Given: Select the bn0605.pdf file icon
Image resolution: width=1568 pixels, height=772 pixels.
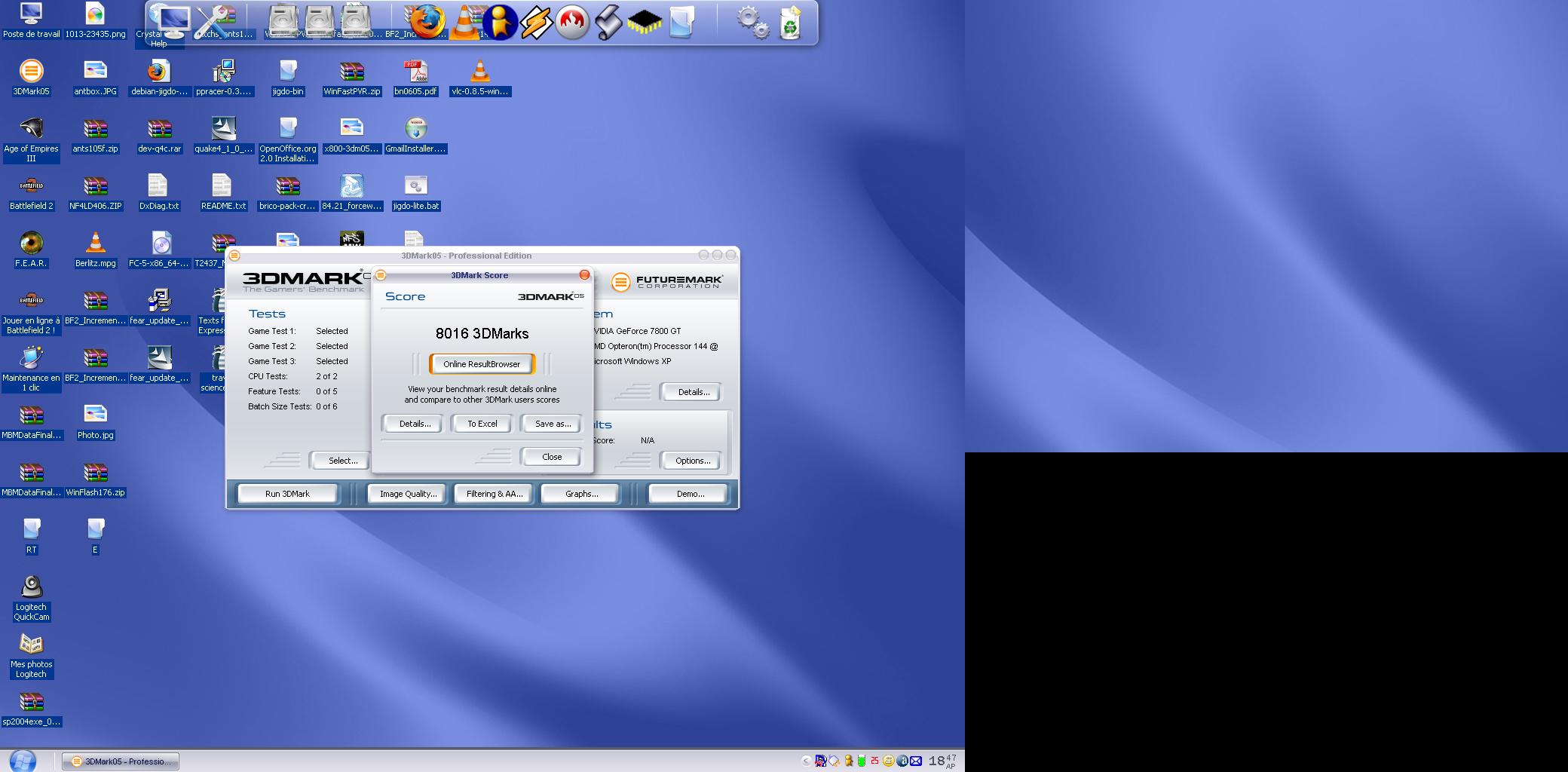Looking at the screenshot, I should (x=415, y=78).
